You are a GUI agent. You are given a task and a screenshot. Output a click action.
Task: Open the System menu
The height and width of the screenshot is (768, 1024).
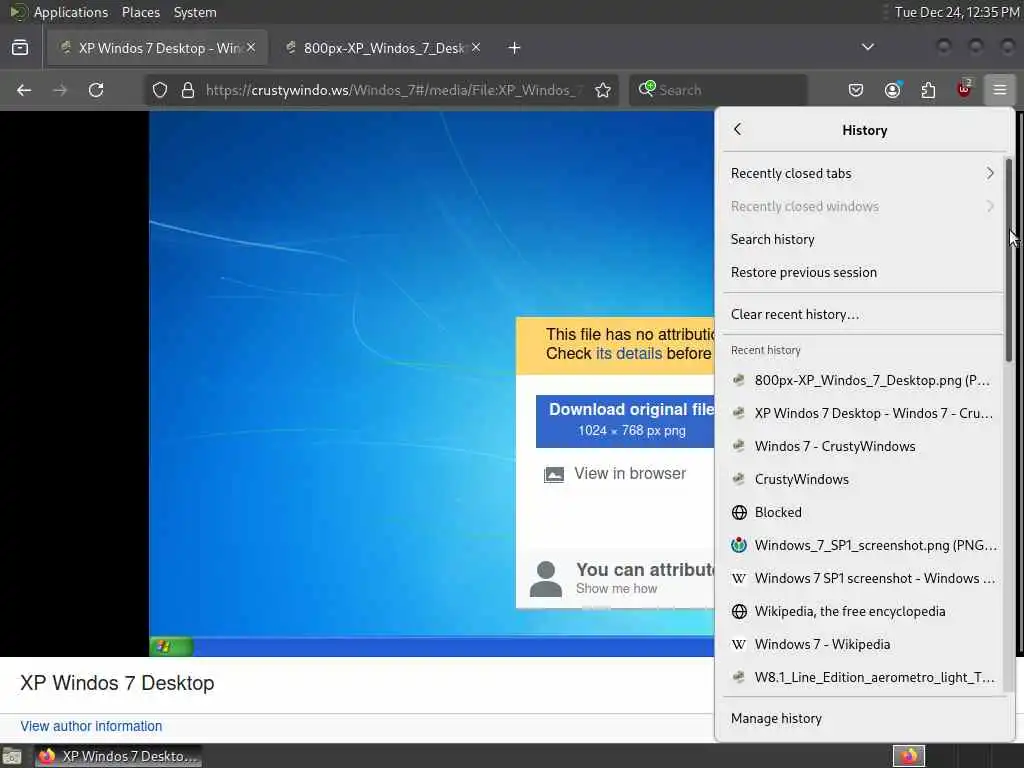pyautogui.click(x=195, y=12)
